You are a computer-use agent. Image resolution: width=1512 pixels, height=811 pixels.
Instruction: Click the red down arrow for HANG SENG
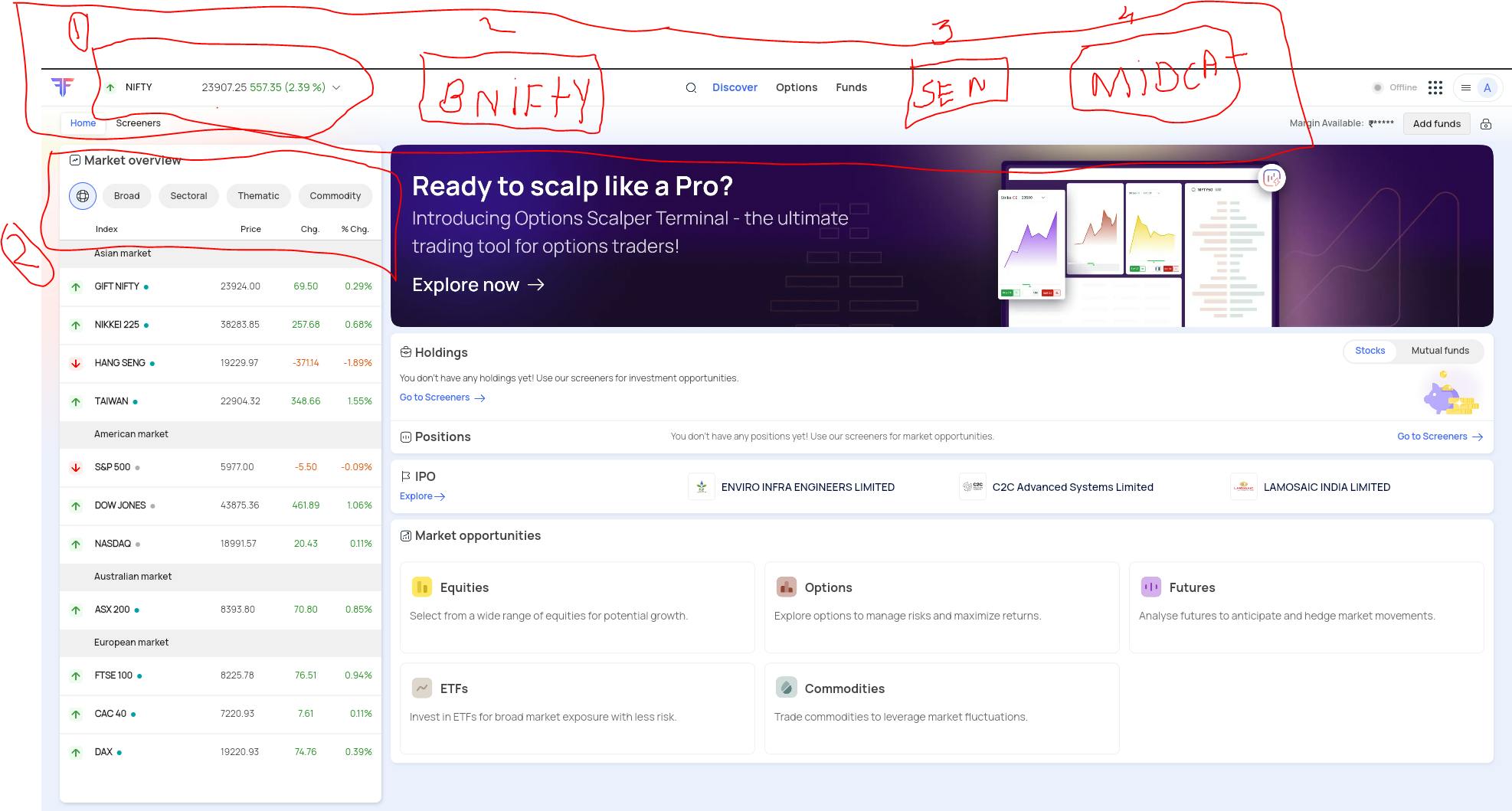(76, 364)
